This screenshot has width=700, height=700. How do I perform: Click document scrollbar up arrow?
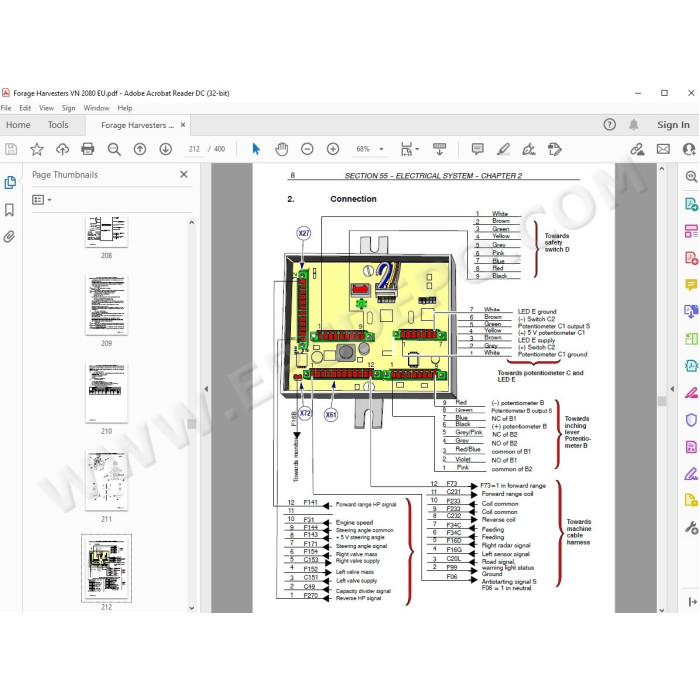[662, 169]
